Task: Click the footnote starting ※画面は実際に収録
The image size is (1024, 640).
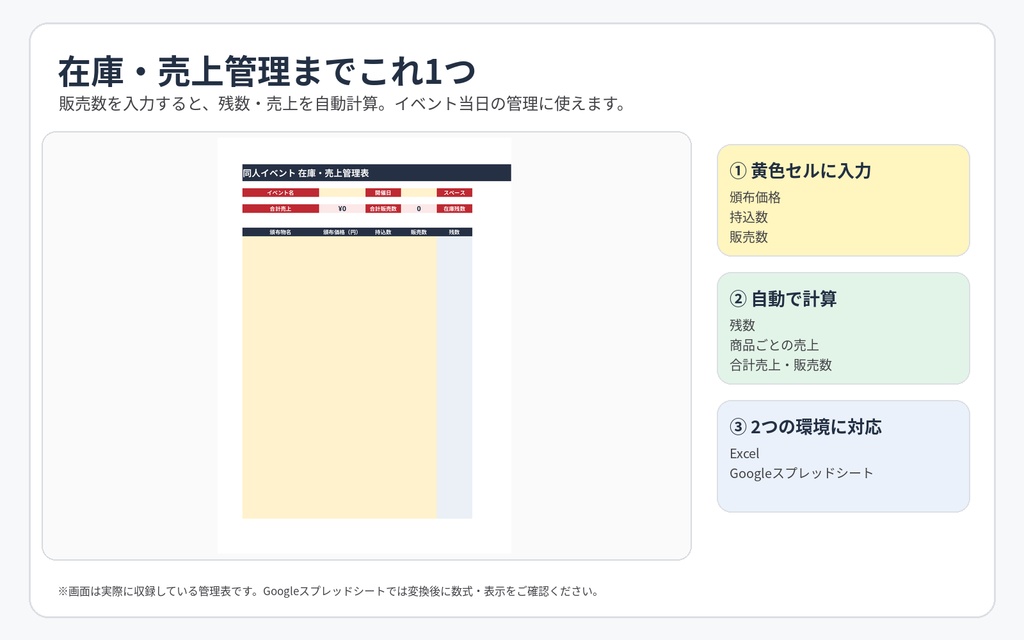Action: pyautogui.click(x=328, y=591)
